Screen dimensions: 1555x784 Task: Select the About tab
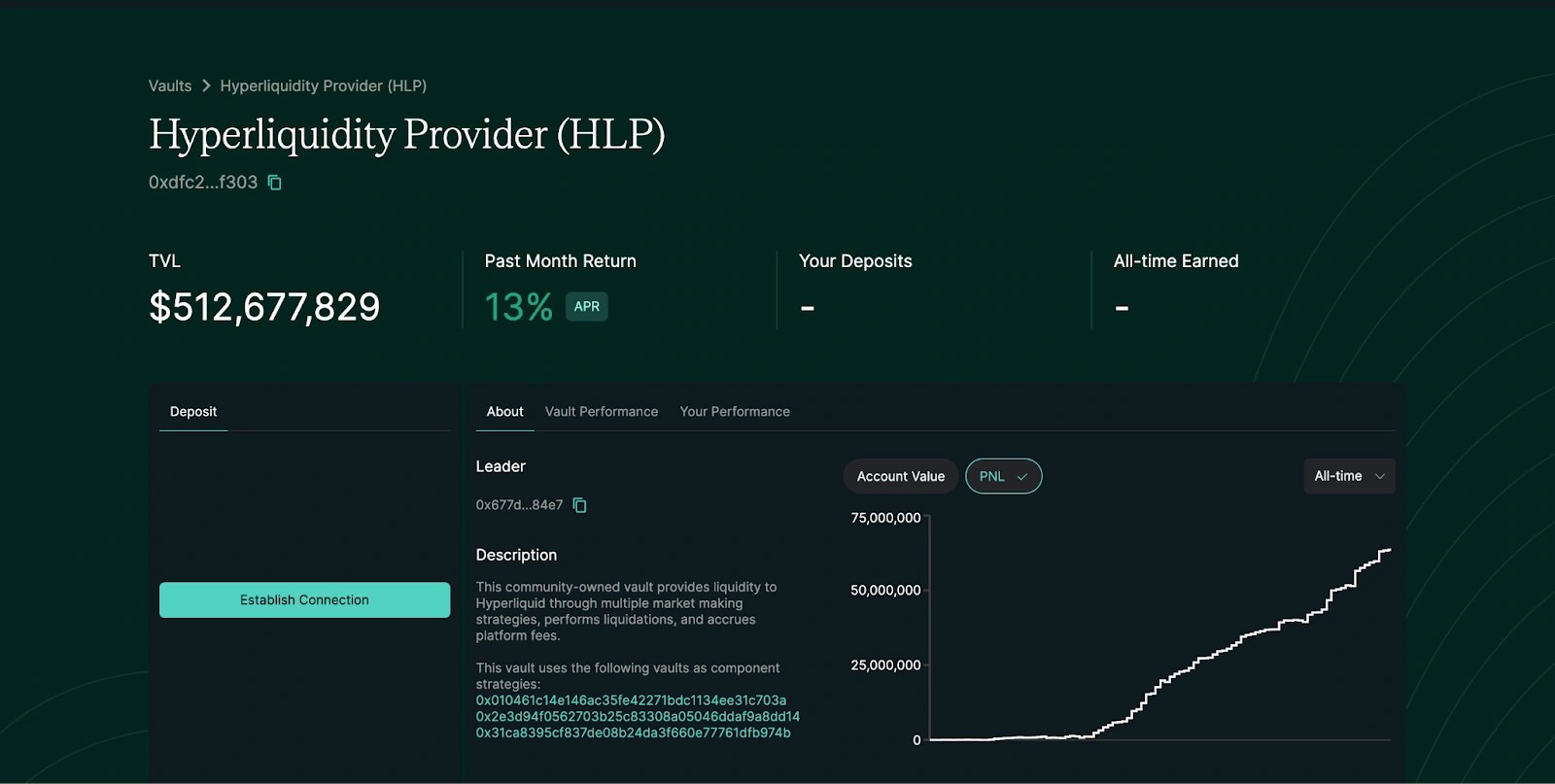click(x=504, y=412)
